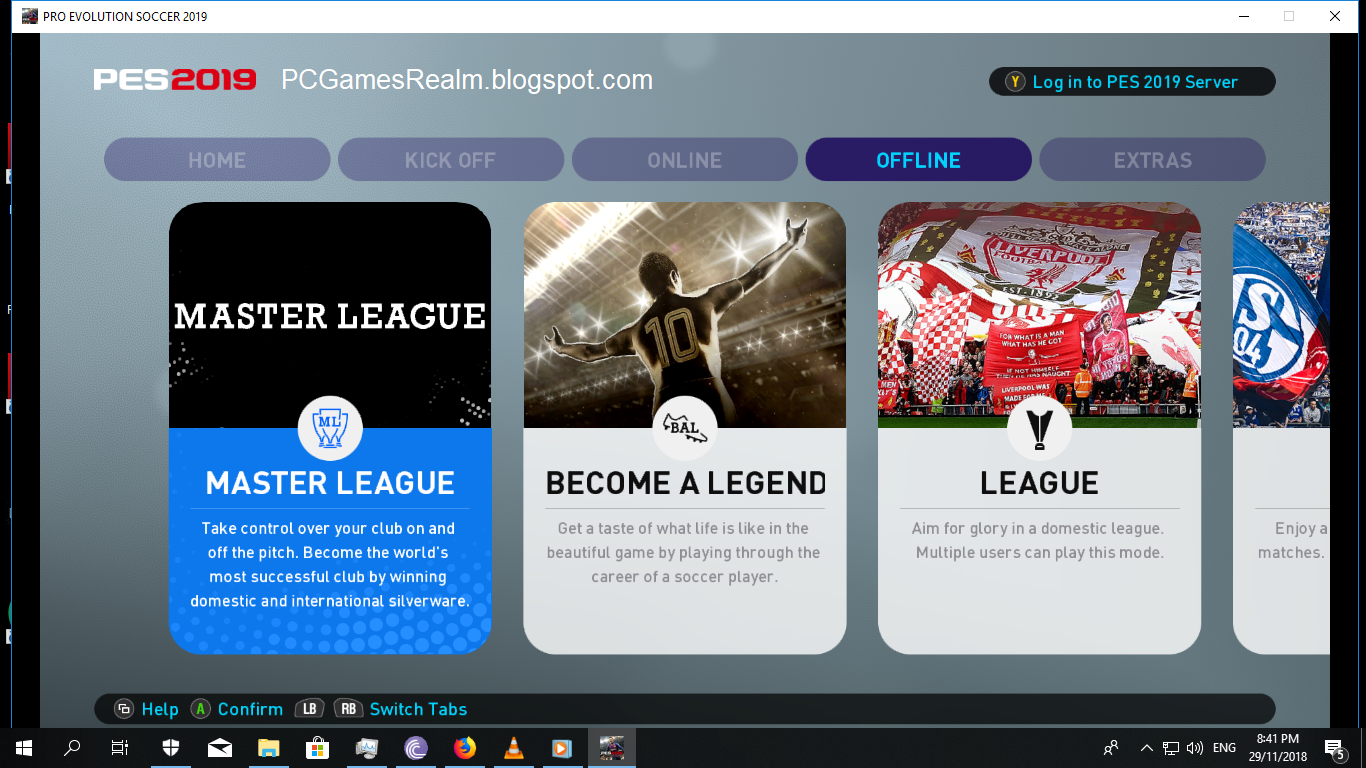Click the ENG language indicator
1366x768 pixels.
click(x=1224, y=747)
